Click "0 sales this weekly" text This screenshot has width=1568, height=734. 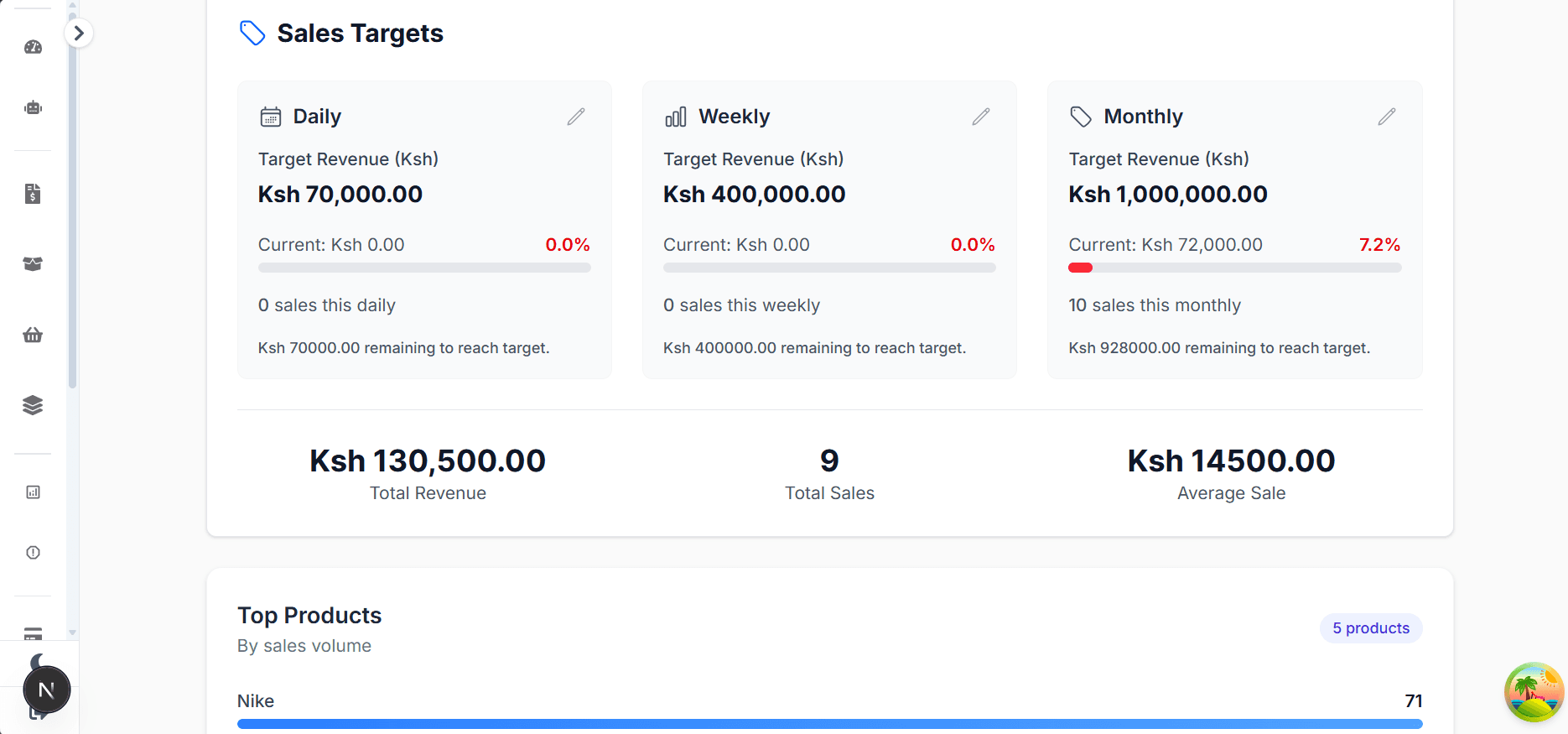point(741,305)
